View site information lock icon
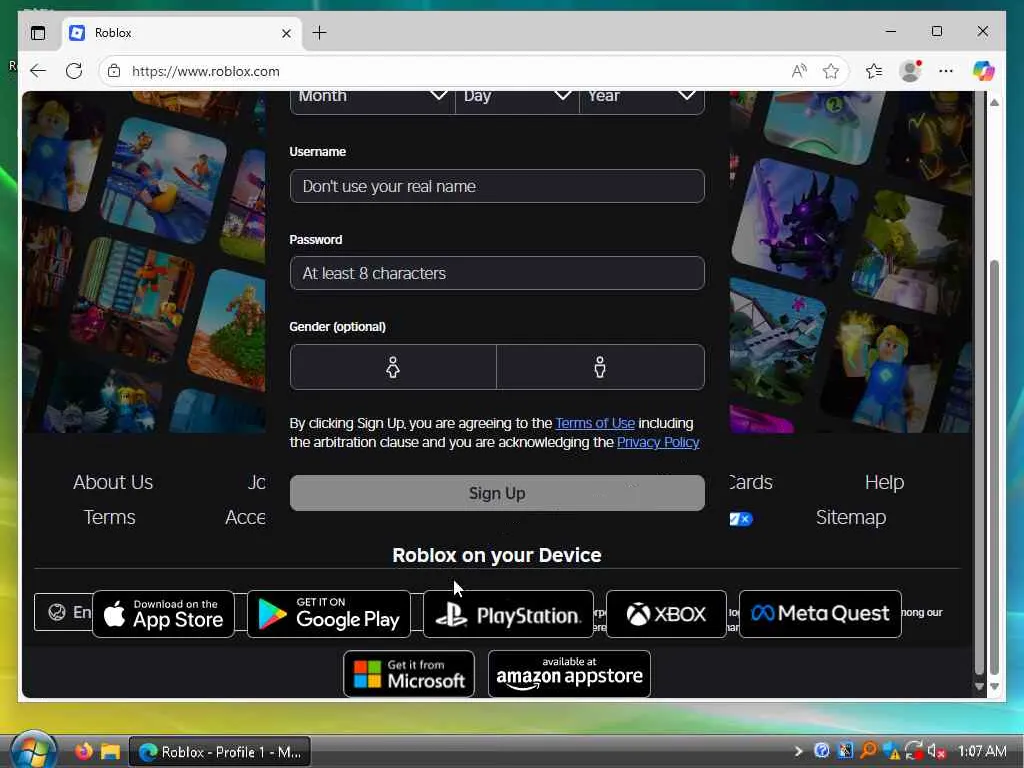This screenshot has height=768, width=1024. coord(114,71)
